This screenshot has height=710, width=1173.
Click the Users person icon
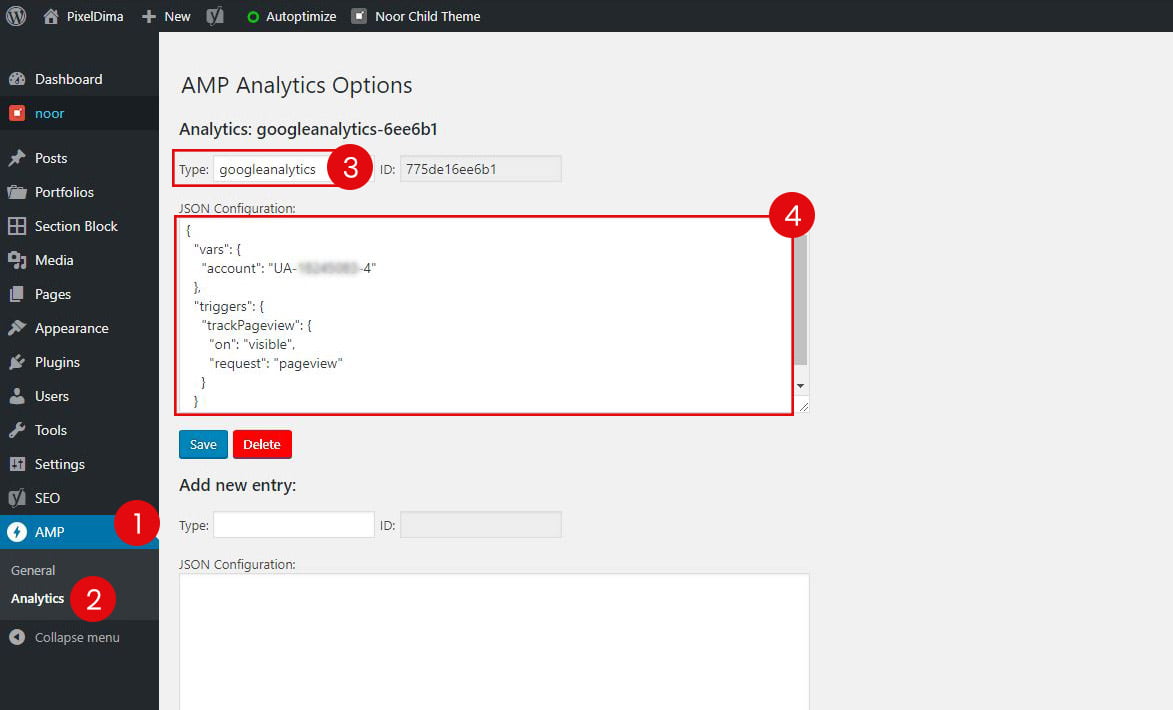point(16,396)
